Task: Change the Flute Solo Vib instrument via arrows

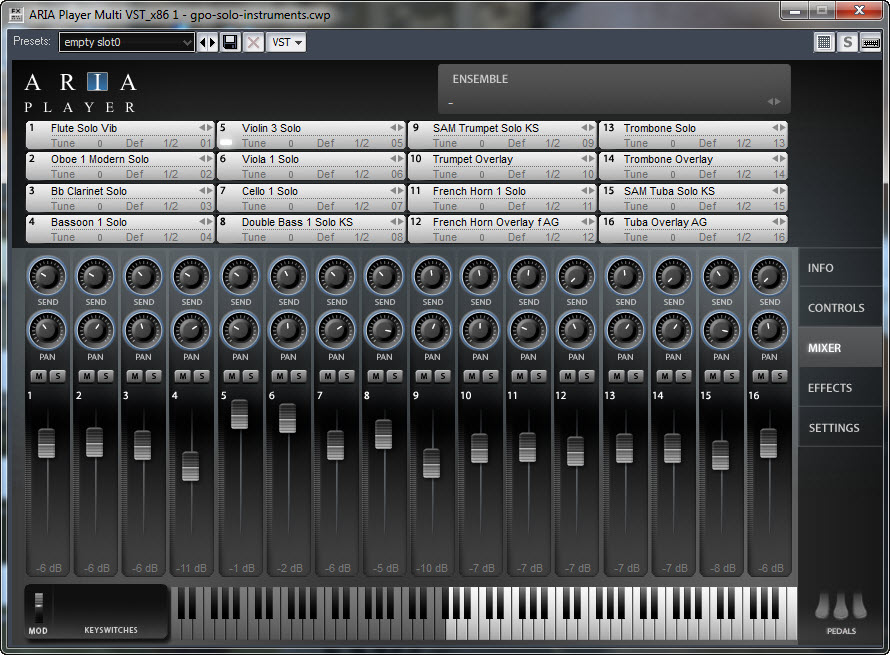Action: click(x=205, y=128)
